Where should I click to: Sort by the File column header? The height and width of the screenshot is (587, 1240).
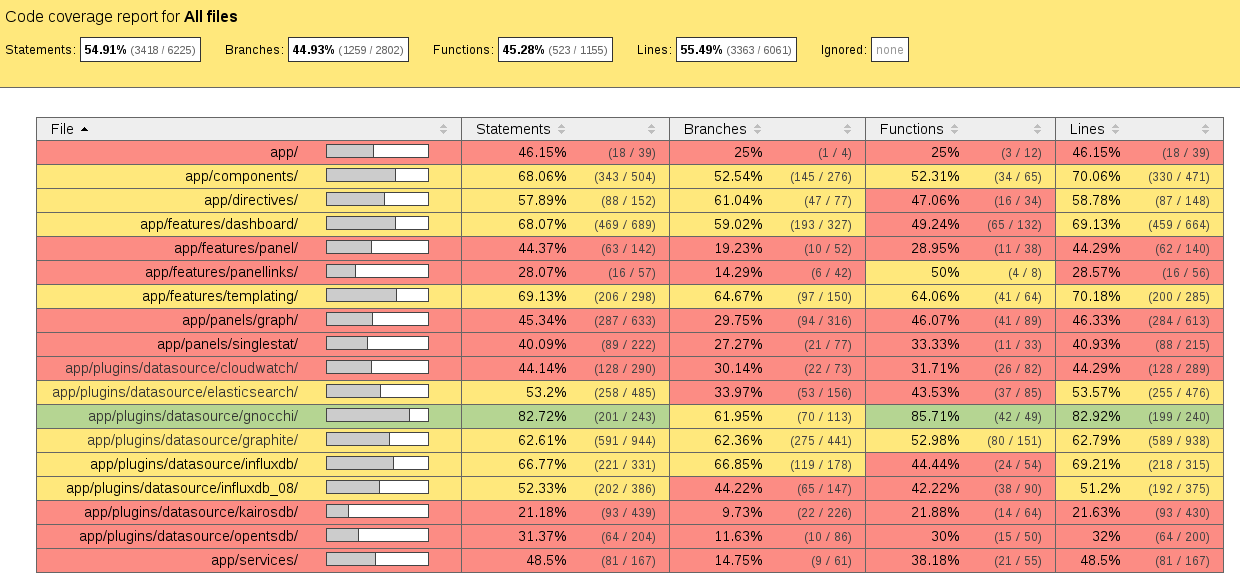[x=62, y=129]
